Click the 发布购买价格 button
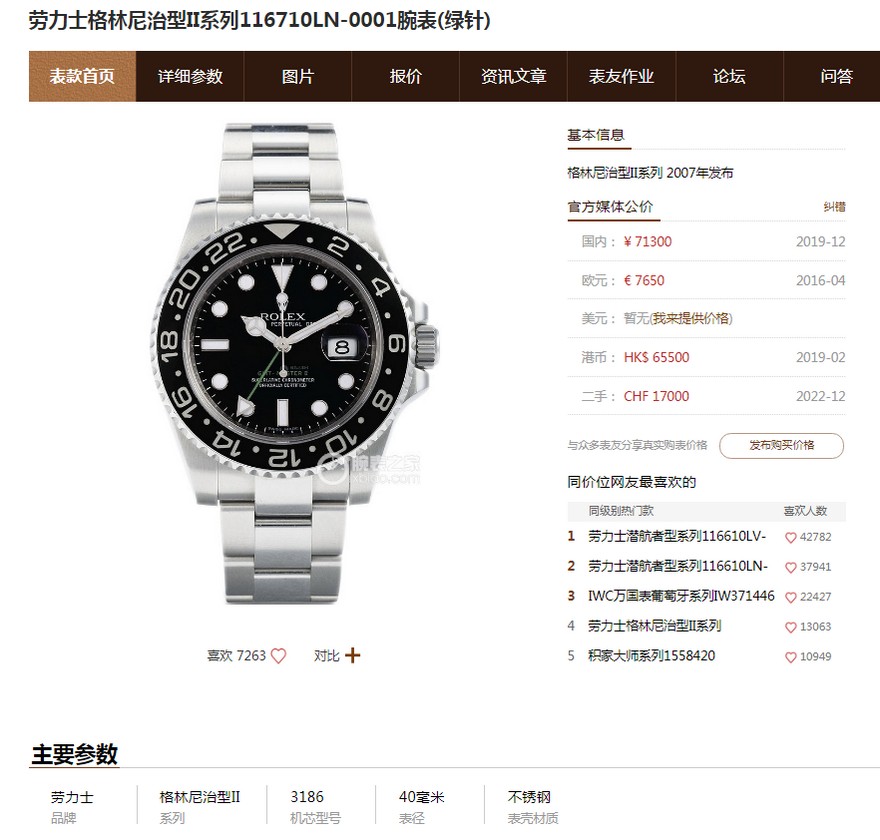This screenshot has height=840, width=880. [781, 446]
